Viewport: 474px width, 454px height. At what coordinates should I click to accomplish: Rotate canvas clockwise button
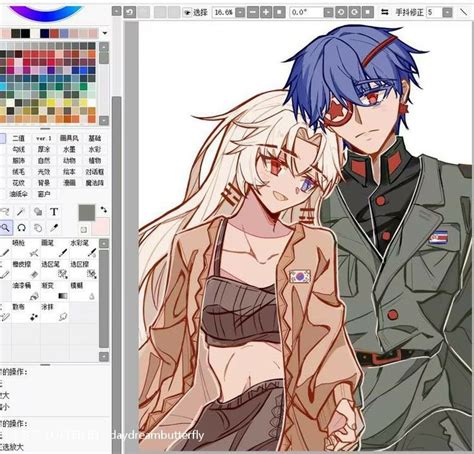coord(354,13)
